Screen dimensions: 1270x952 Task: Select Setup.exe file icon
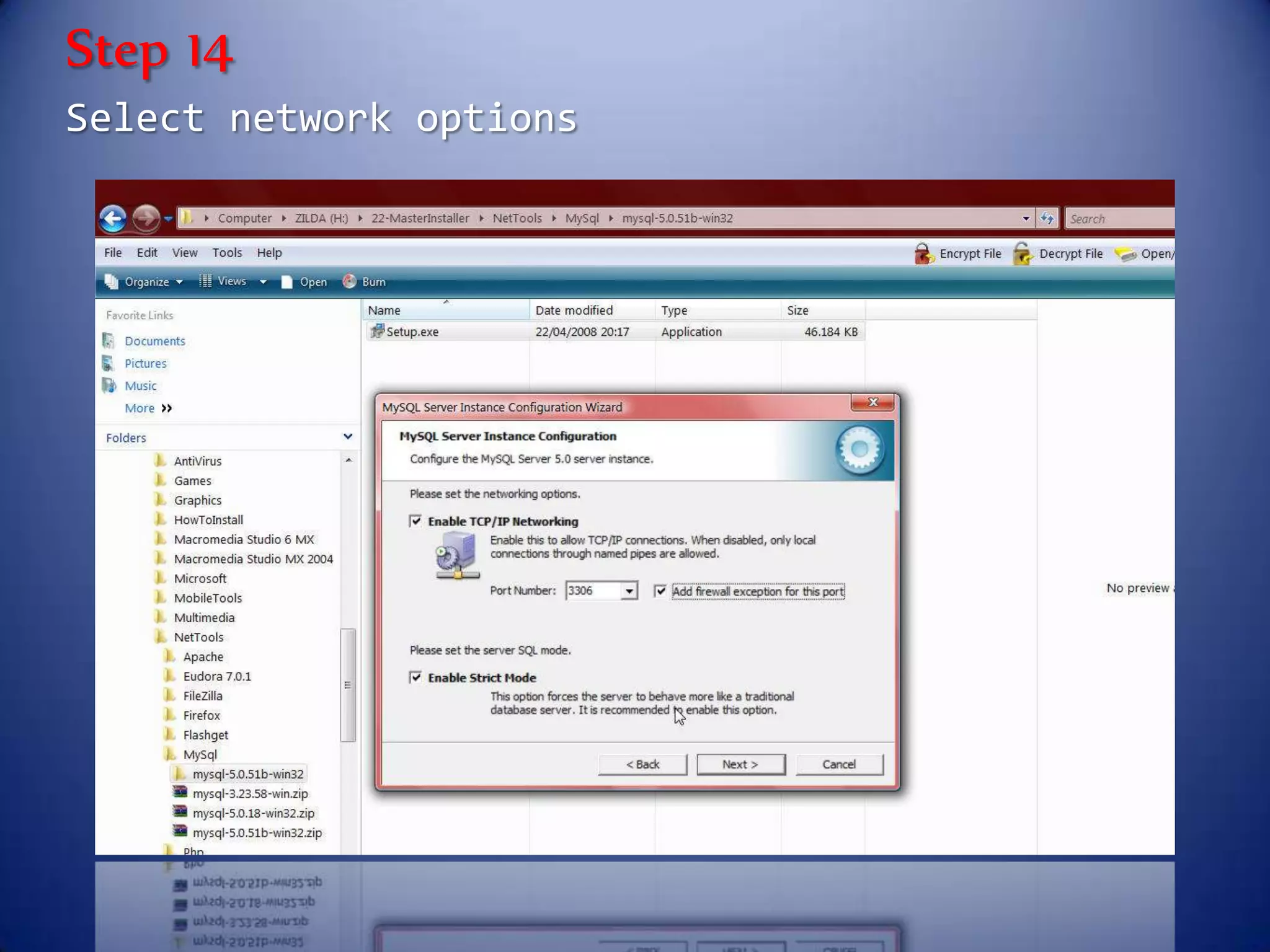click(376, 331)
